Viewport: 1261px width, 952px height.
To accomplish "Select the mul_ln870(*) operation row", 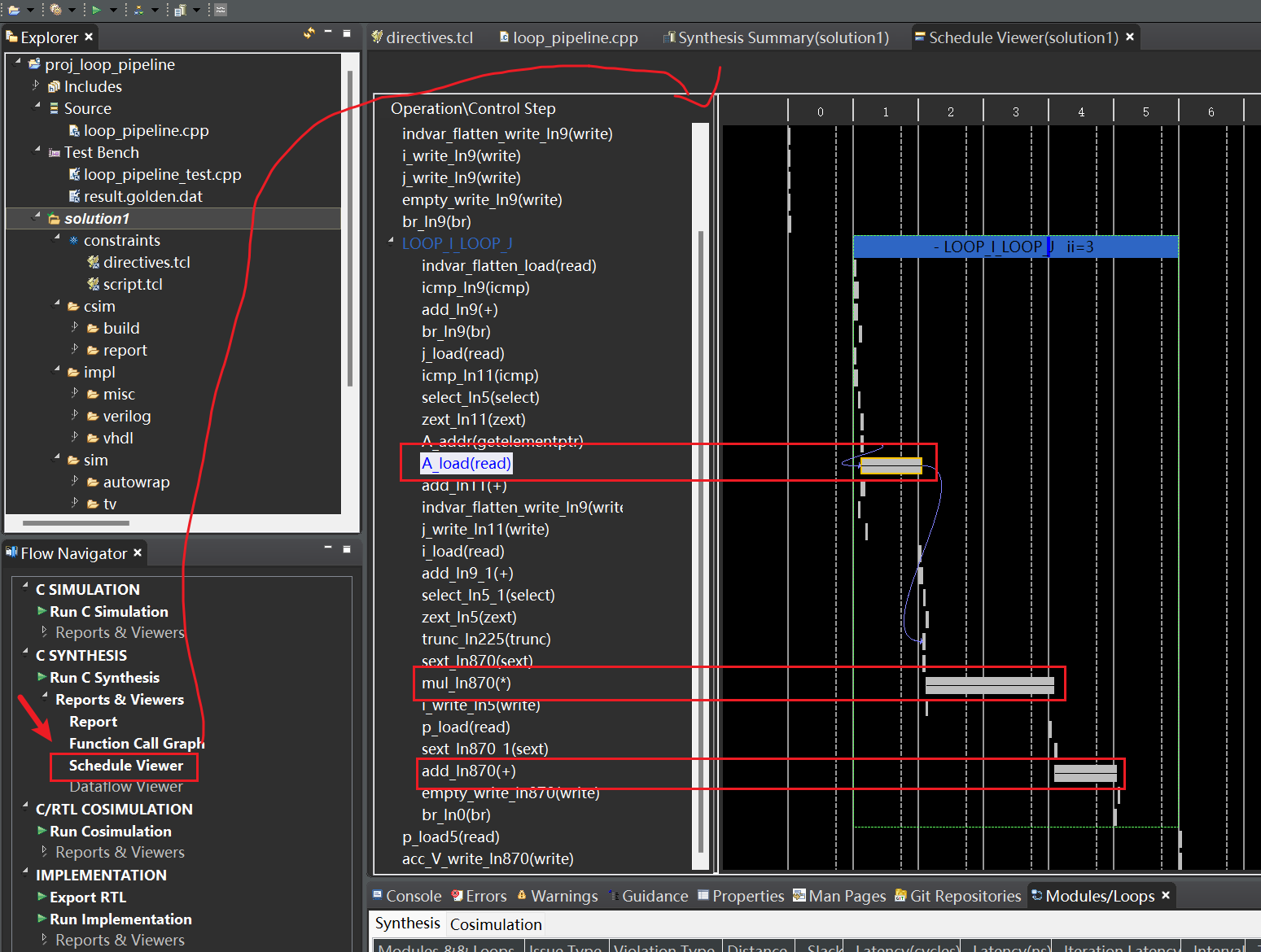I will pos(466,683).
